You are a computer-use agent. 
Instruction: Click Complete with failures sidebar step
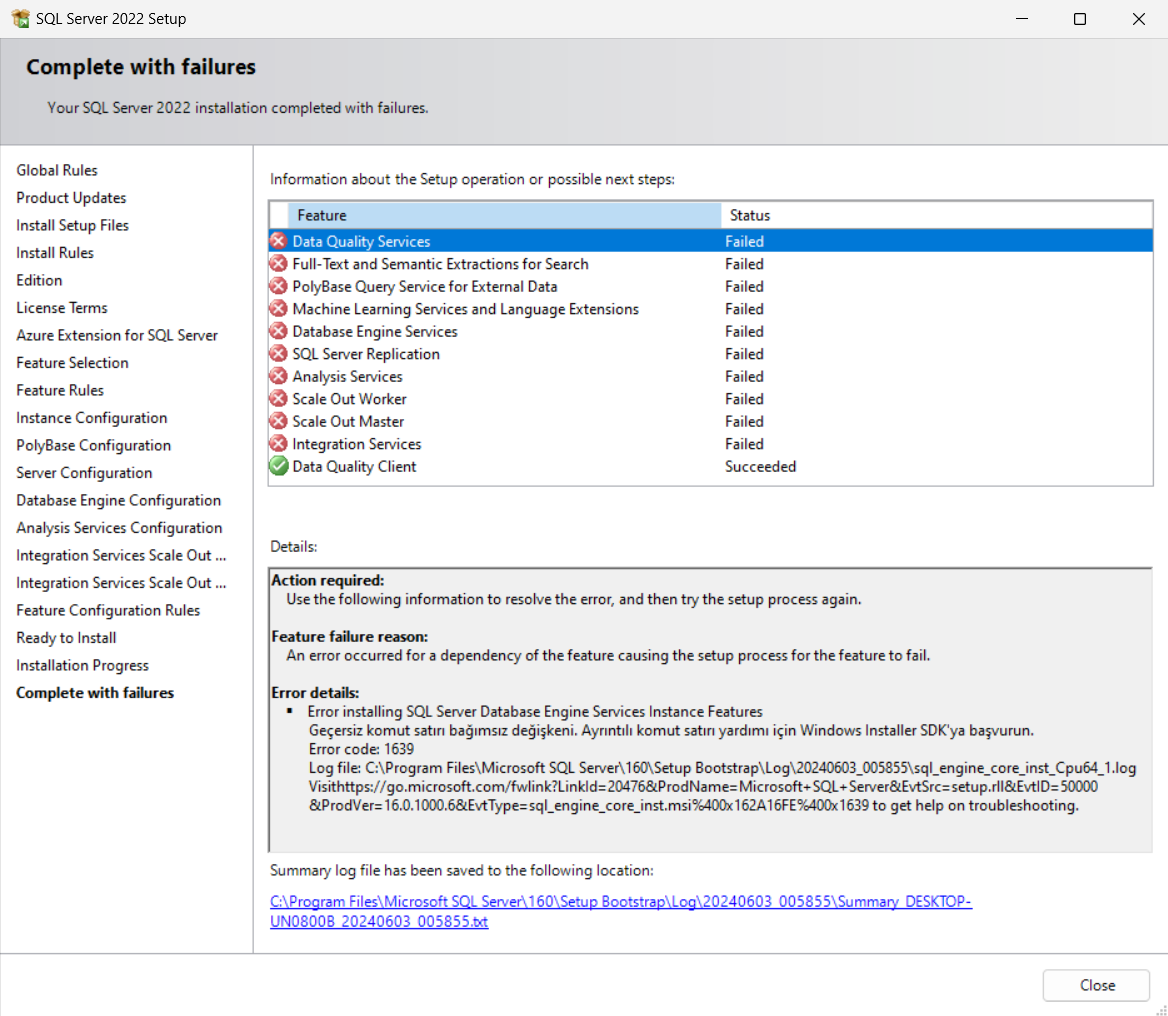coord(95,693)
